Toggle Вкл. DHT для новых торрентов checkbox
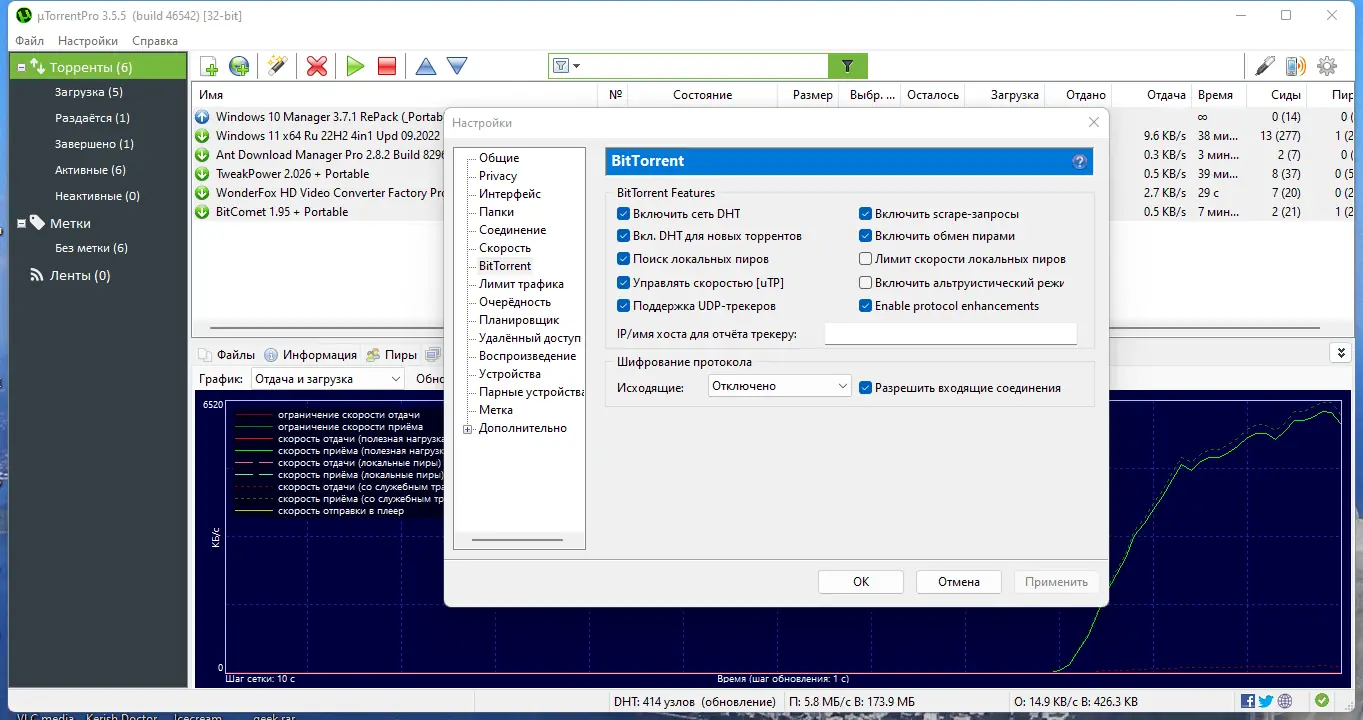The width and height of the screenshot is (1363, 720). click(624, 236)
